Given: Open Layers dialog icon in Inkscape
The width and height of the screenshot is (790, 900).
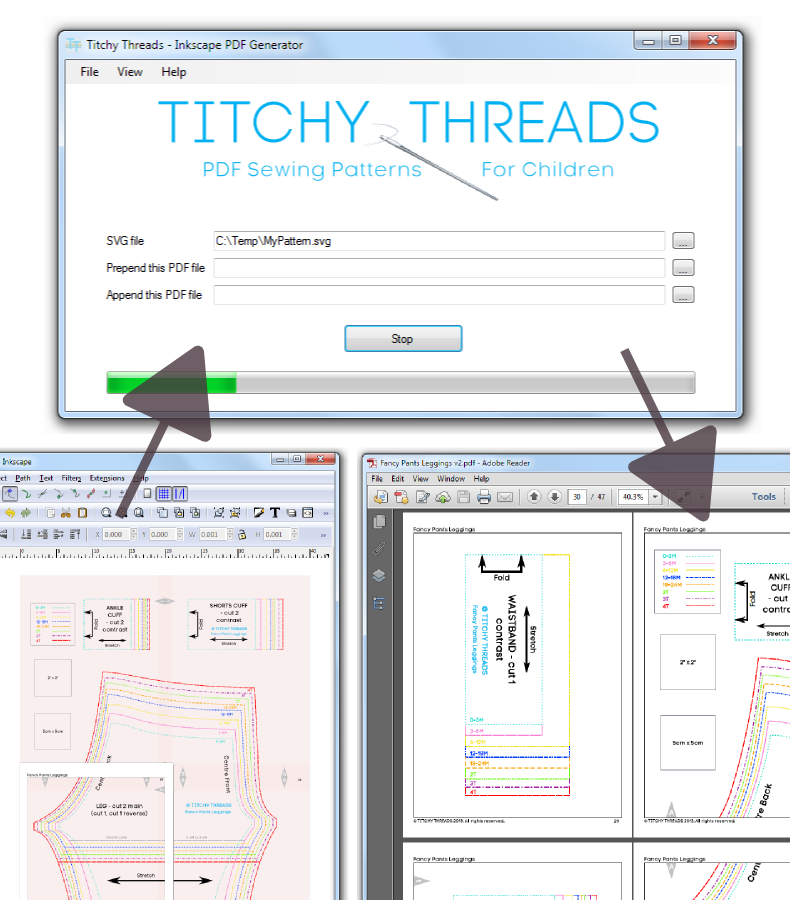Looking at the screenshot, I should 291,513.
